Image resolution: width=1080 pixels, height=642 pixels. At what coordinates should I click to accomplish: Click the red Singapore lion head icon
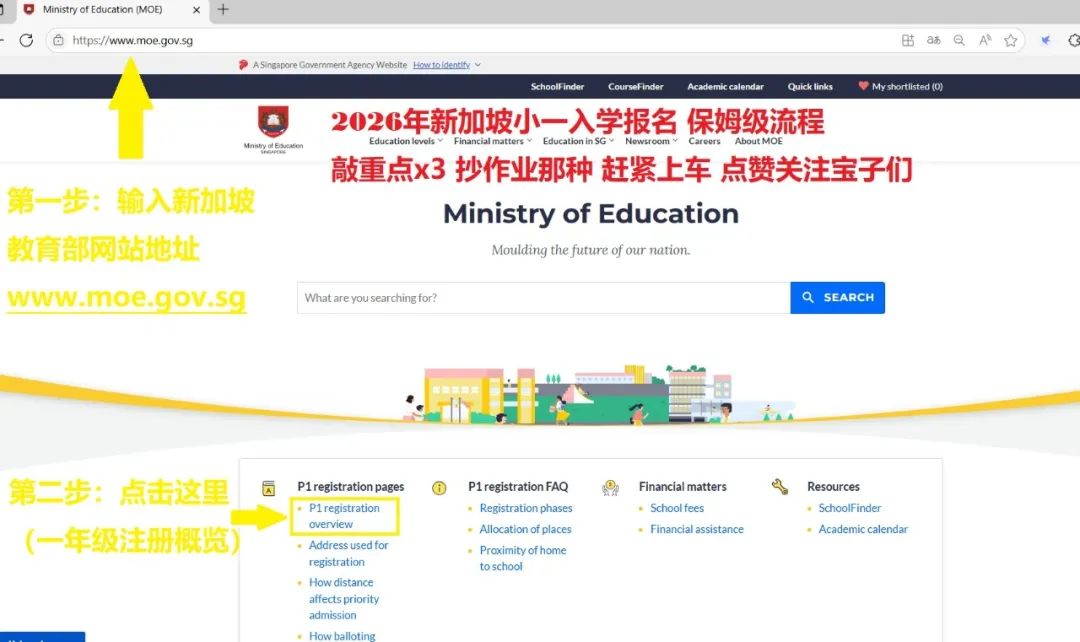click(242, 65)
